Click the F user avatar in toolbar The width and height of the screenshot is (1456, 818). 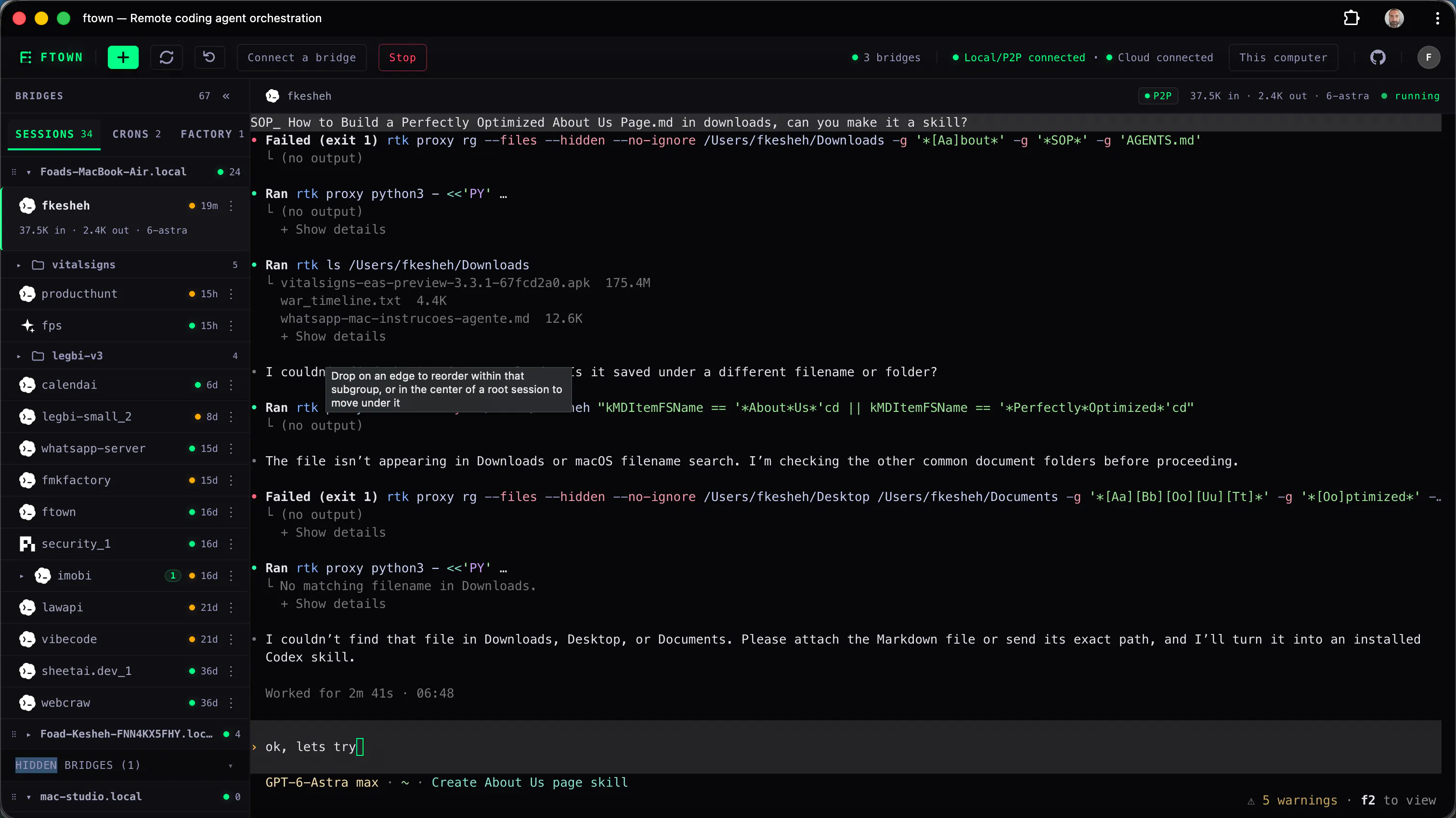click(1428, 57)
